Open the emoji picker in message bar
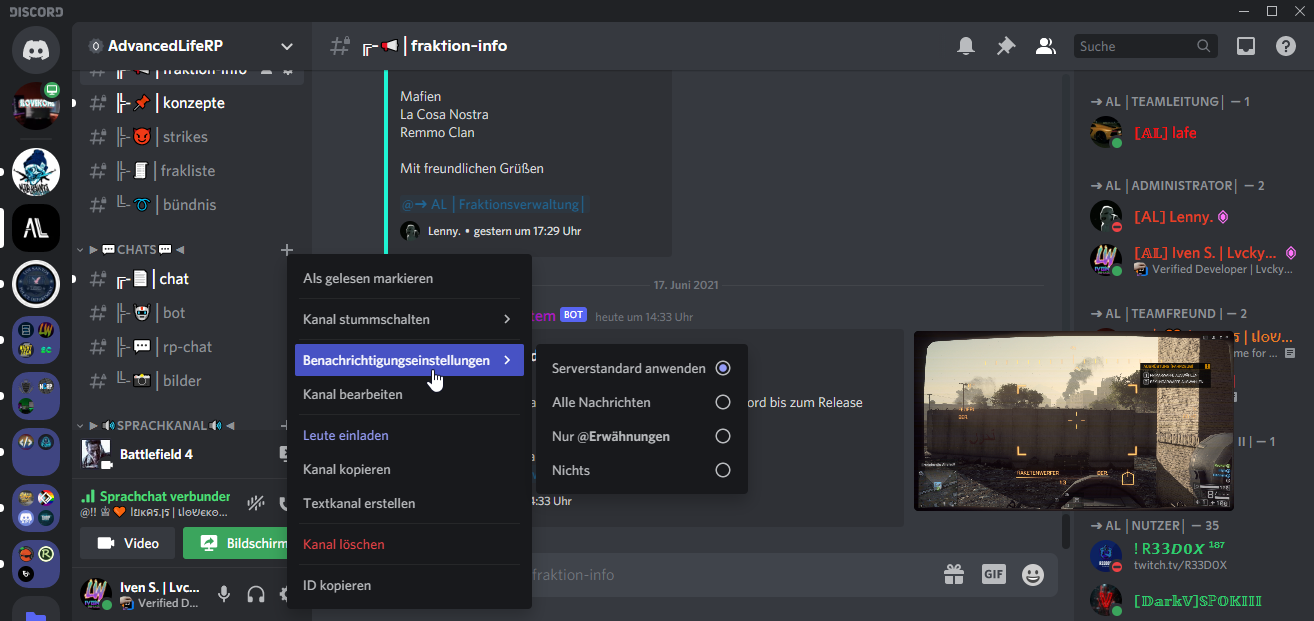This screenshot has height=621, width=1314. 1032,574
